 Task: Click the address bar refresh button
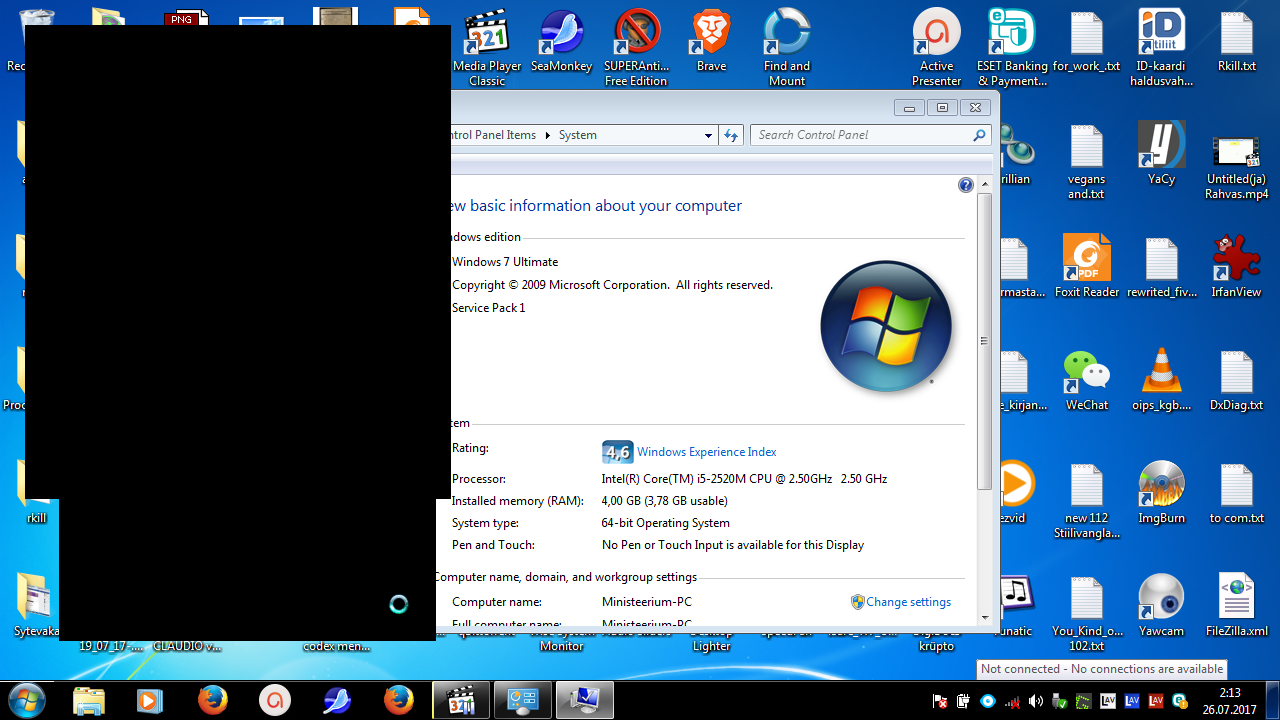731,135
